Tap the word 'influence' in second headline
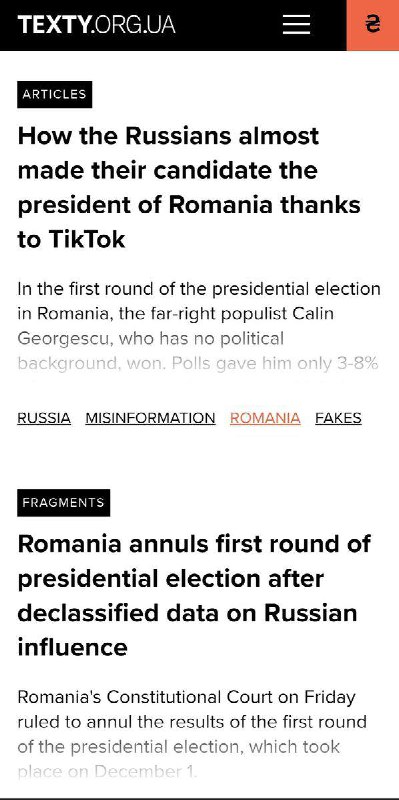399x800 pixels. (72, 647)
